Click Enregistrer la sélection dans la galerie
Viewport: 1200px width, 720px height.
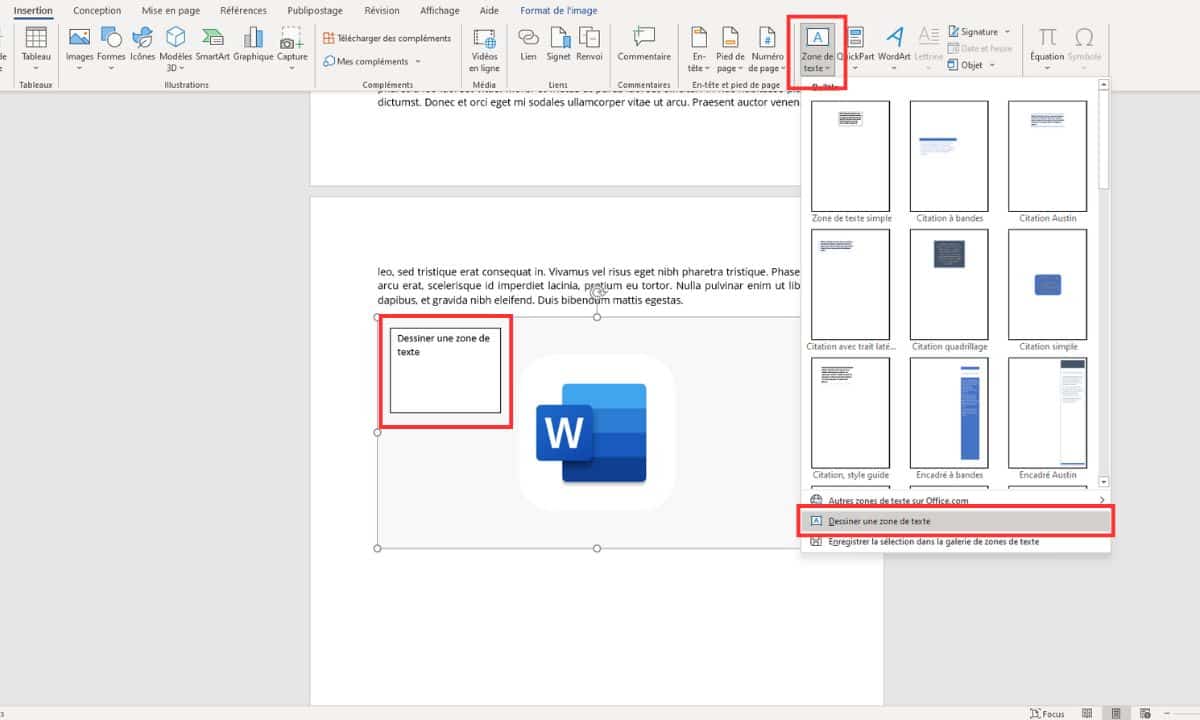[956, 541]
